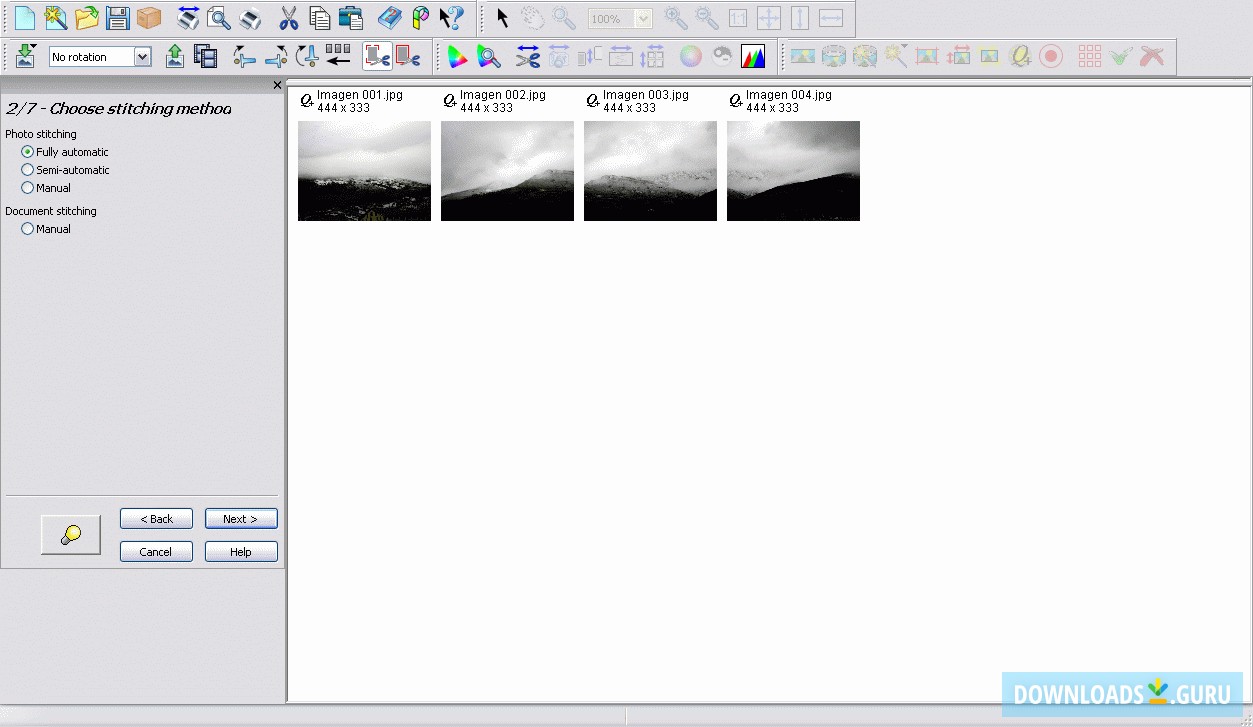The width and height of the screenshot is (1253, 727).
Task: Select Manual document stitching
Action: [27, 228]
